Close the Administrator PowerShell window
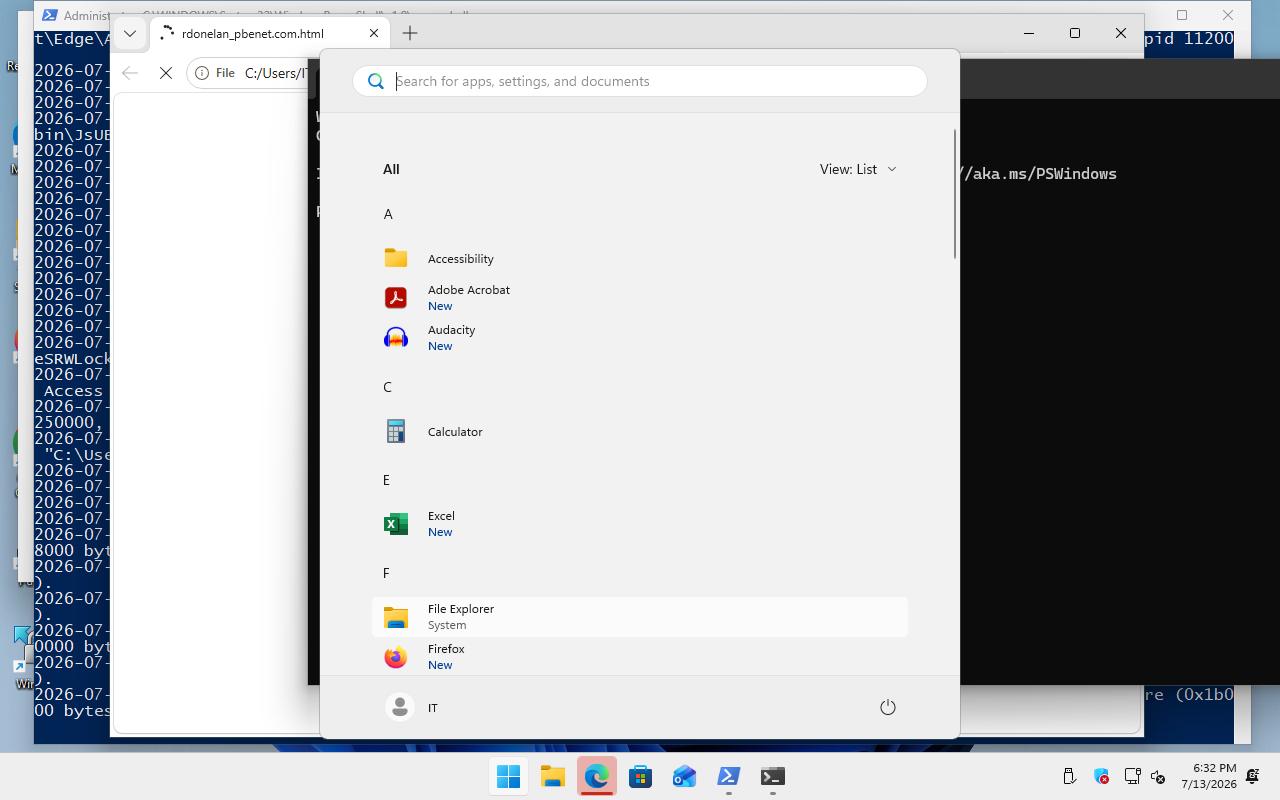 tap(1228, 15)
